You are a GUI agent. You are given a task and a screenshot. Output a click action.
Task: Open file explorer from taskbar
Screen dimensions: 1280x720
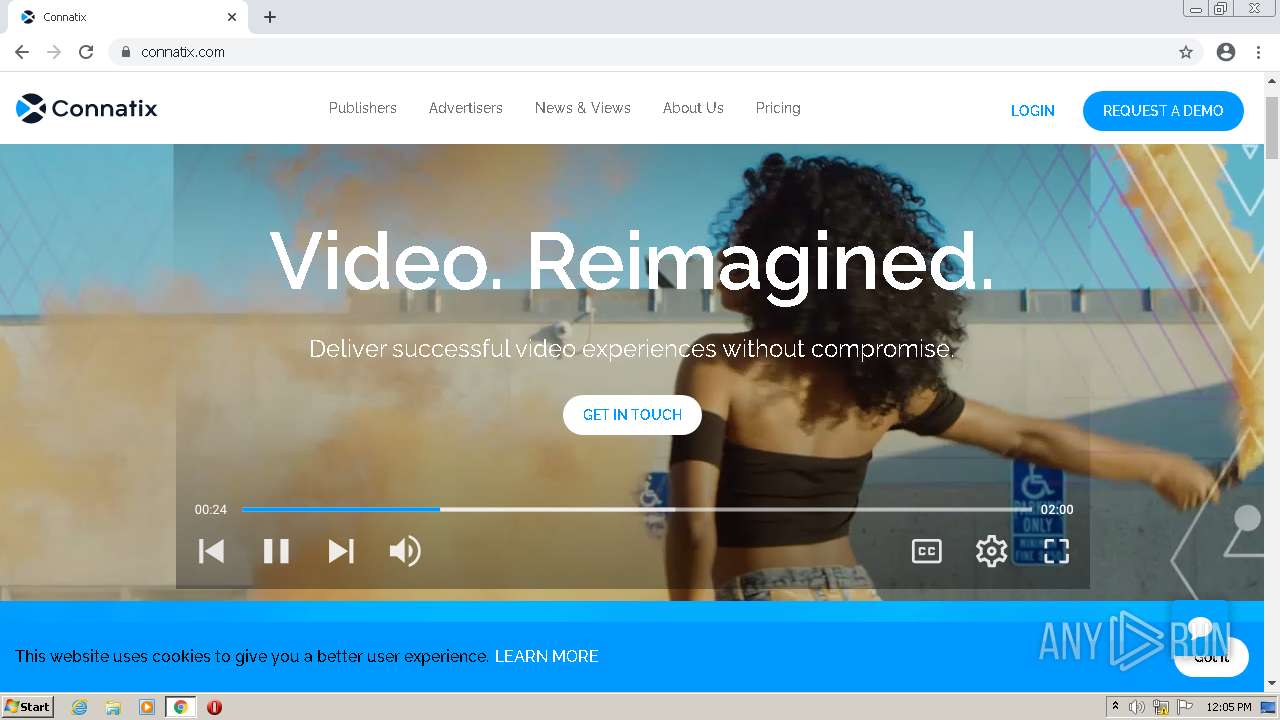coord(113,707)
